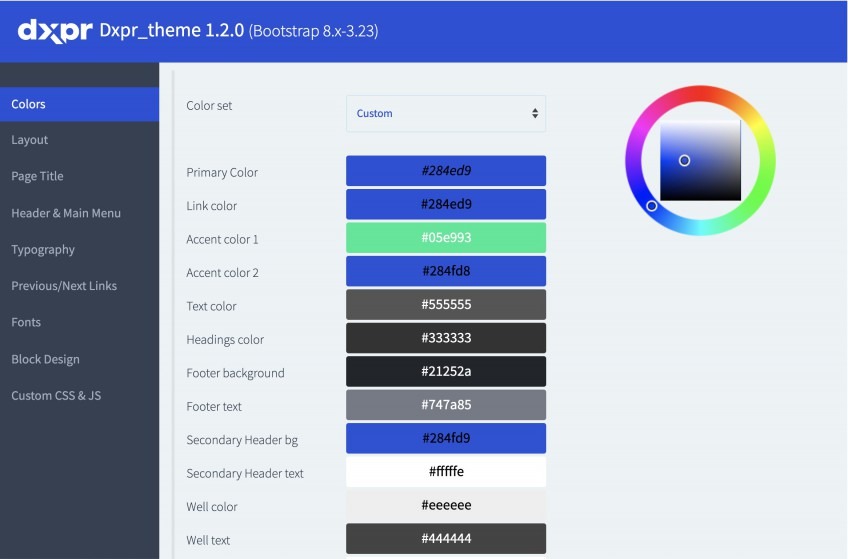
Task: Click the Text color field #555555
Action: [446, 305]
